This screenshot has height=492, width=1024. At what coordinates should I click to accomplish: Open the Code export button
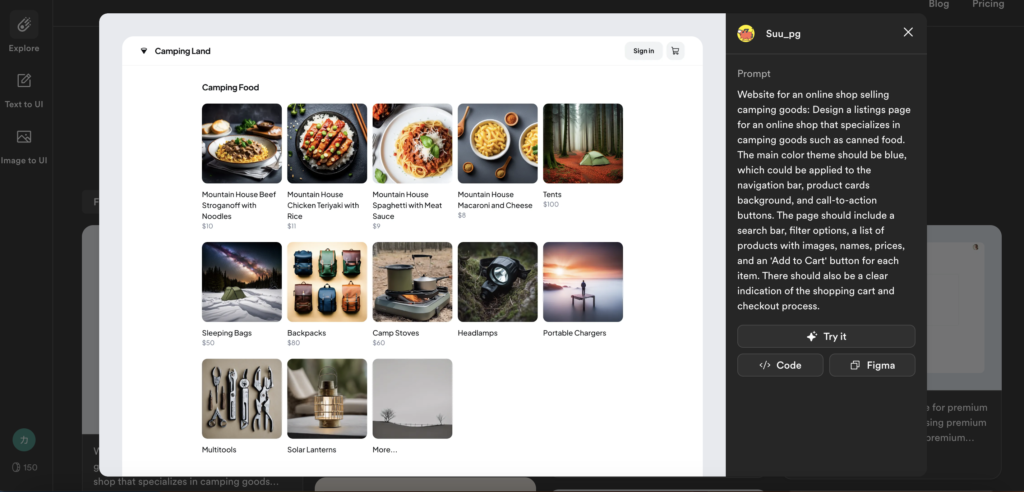tap(780, 365)
